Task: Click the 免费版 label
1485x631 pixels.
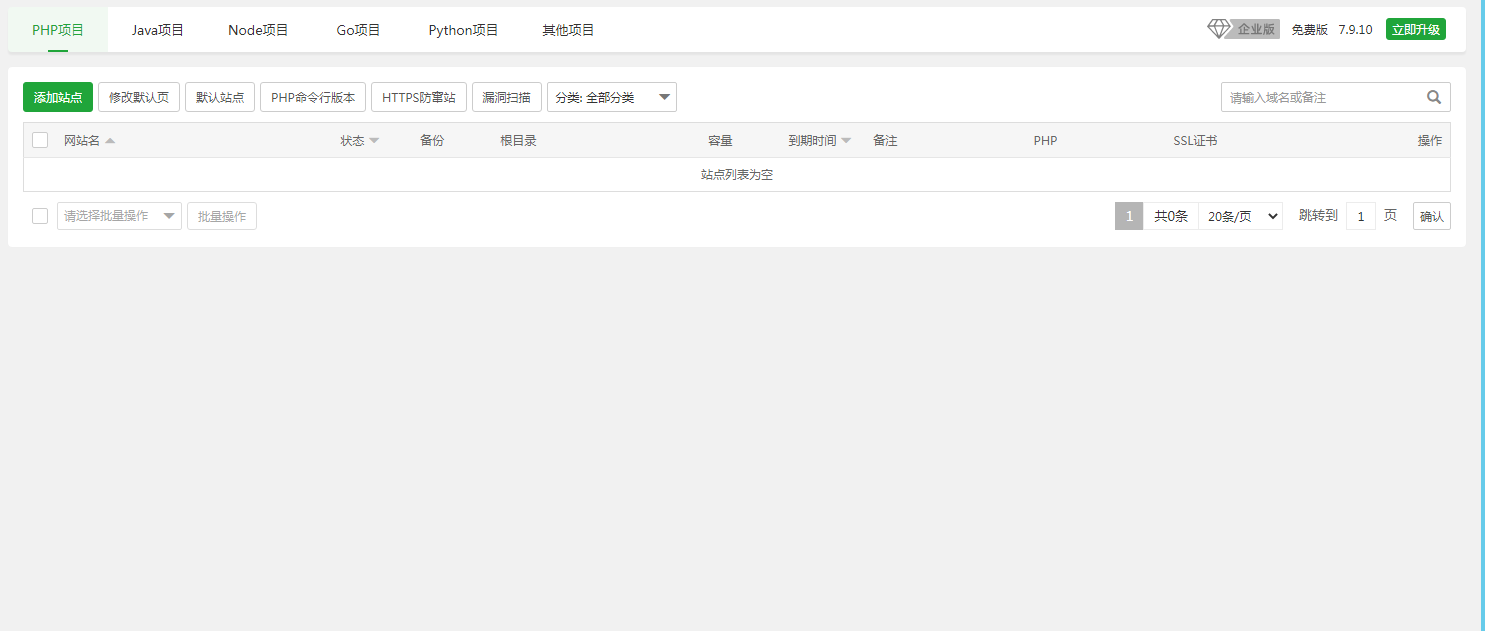Action: [1309, 30]
